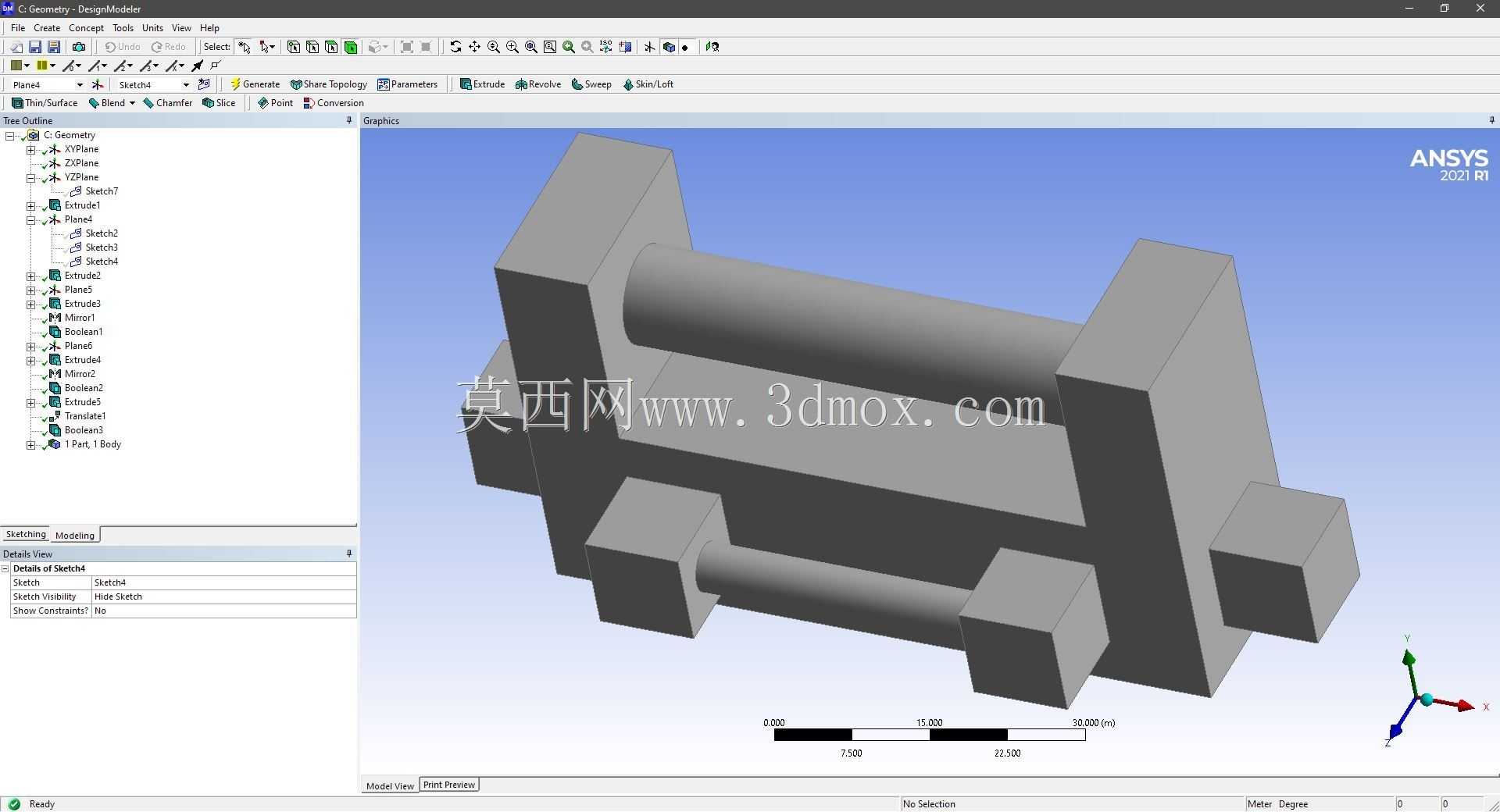1500x812 pixels.
Task: Toggle the Bodies selection filter
Action: tap(351, 47)
